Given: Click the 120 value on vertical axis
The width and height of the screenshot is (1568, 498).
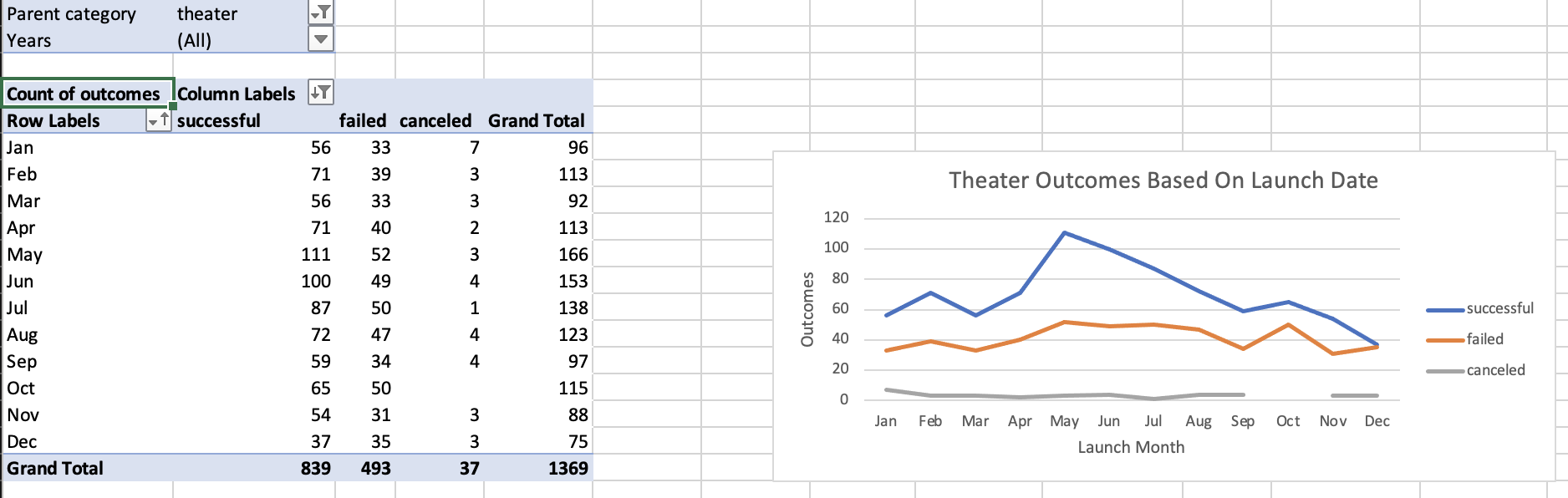Looking at the screenshot, I should click(836, 217).
